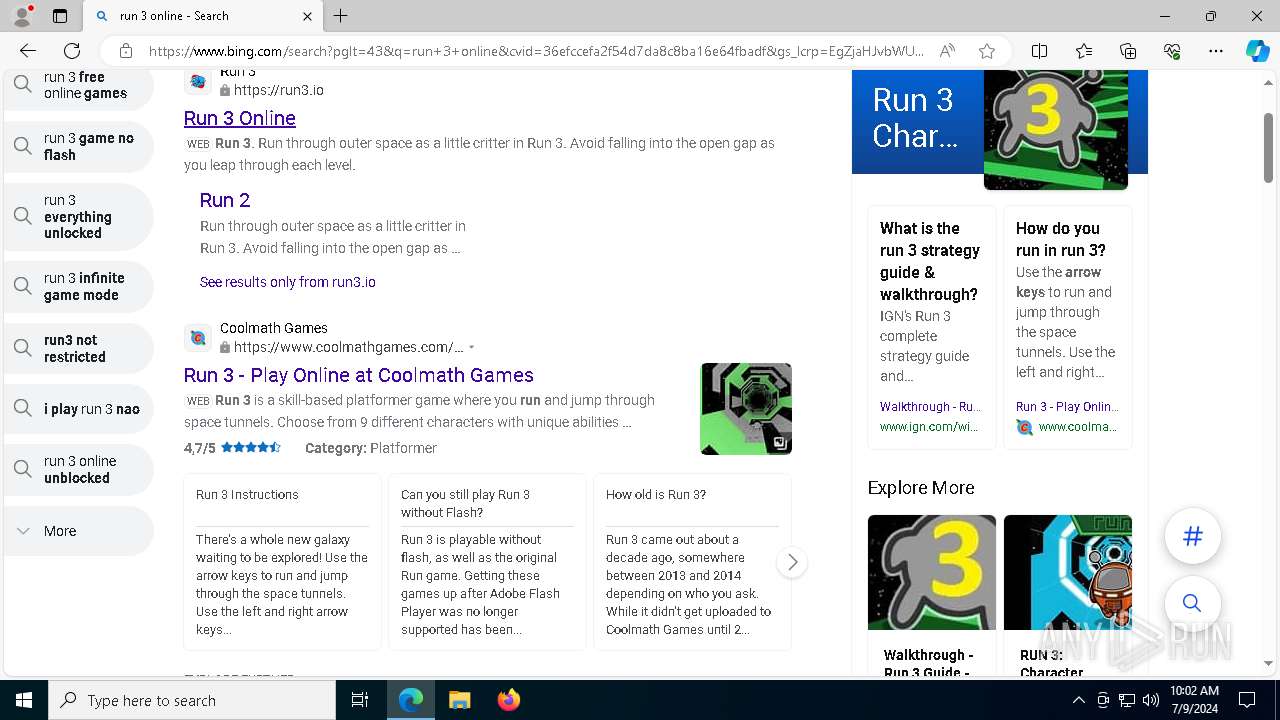The height and width of the screenshot is (720, 1280).
Task: Open 'How old is Run 3?' card
Action: [692, 562]
